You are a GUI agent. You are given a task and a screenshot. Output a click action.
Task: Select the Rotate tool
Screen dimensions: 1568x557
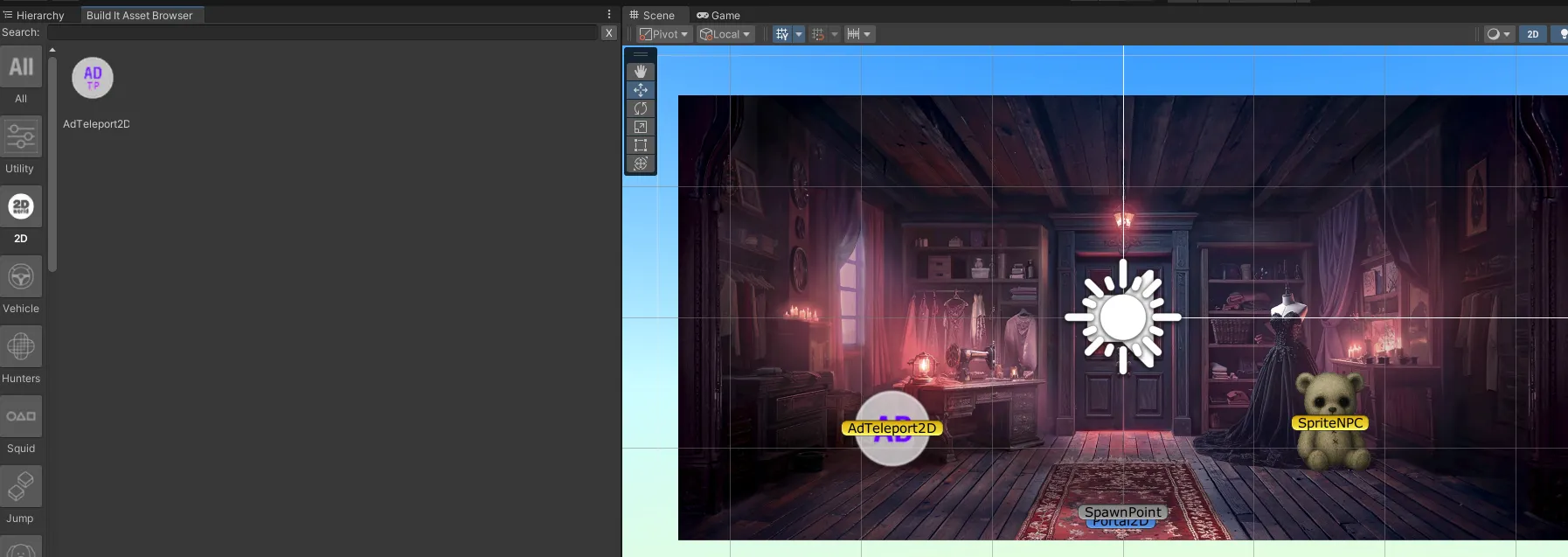[x=641, y=108]
